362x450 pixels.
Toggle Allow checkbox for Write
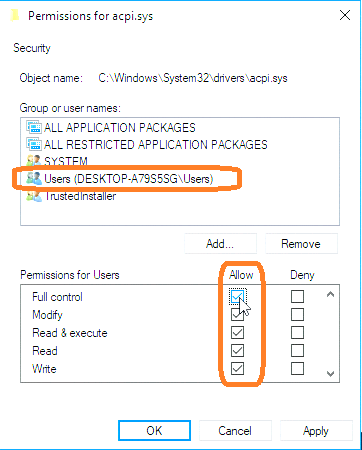tap(237, 369)
